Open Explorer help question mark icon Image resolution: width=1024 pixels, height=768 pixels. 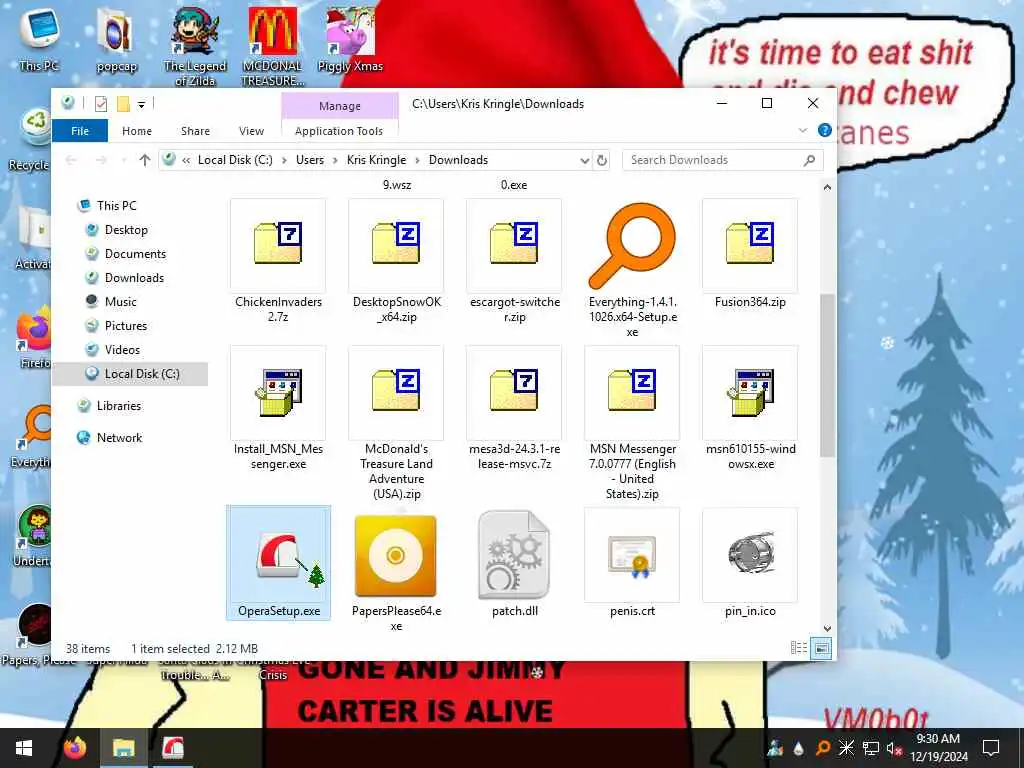(x=825, y=131)
